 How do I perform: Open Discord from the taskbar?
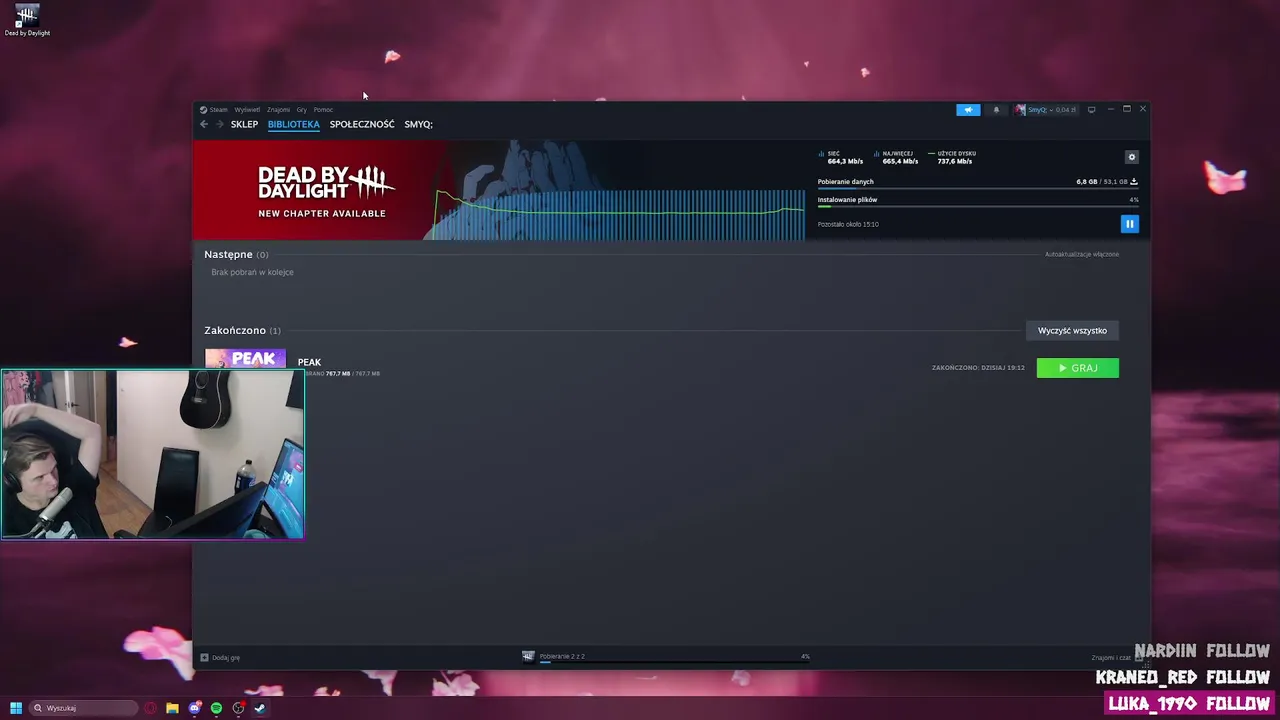point(194,708)
